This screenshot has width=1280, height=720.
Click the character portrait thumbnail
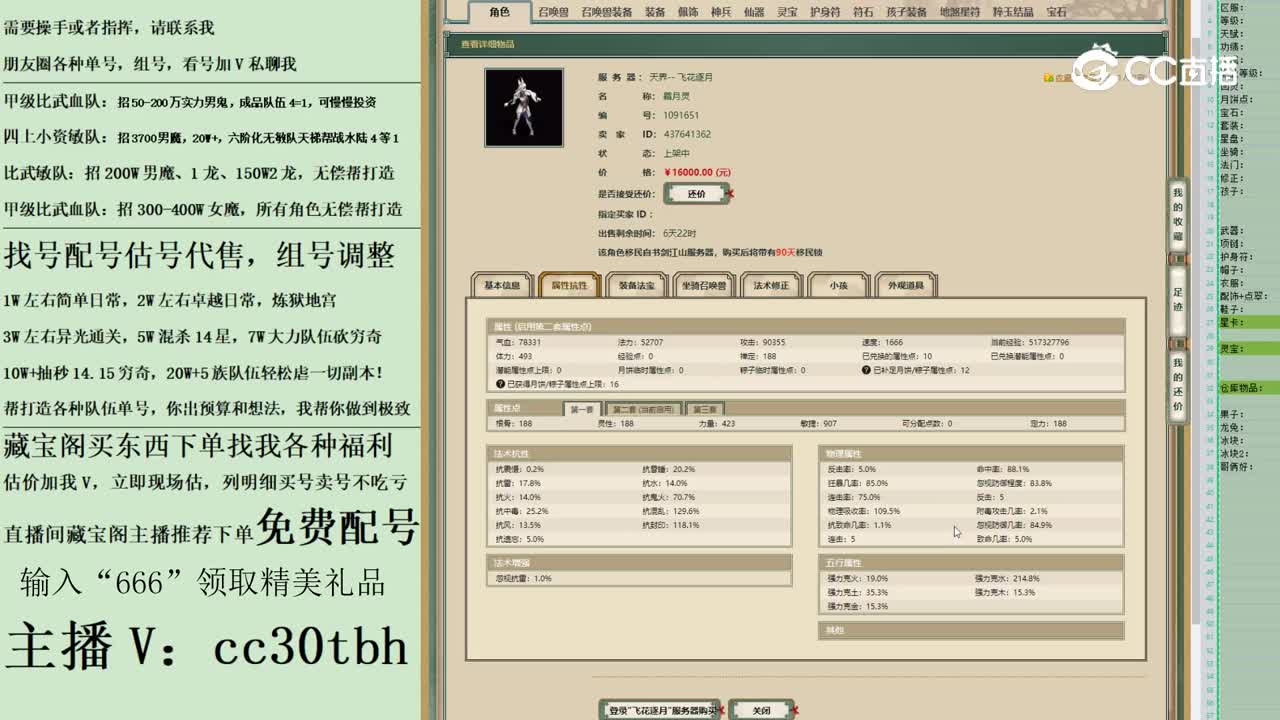524,108
